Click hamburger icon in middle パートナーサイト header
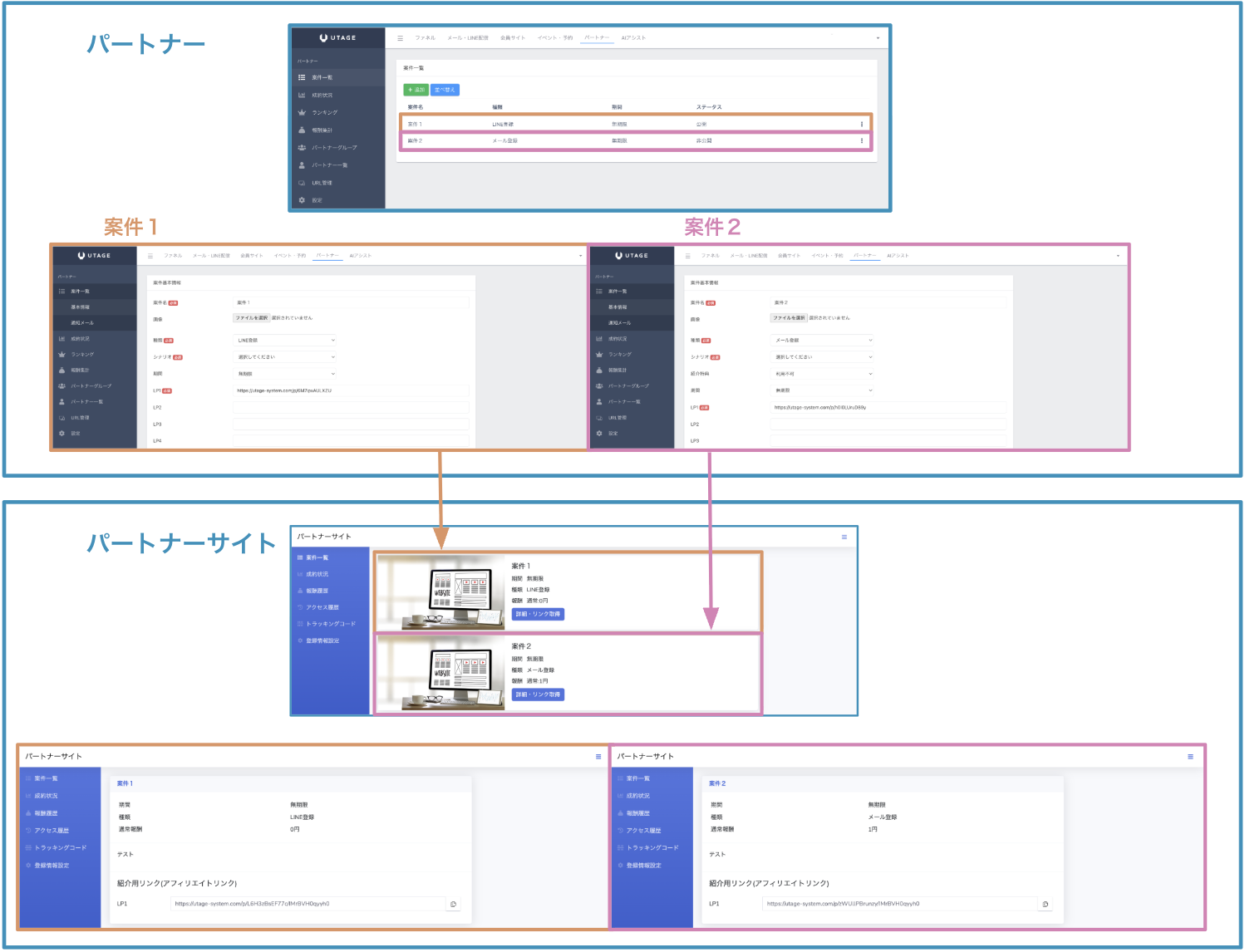 click(x=844, y=537)
